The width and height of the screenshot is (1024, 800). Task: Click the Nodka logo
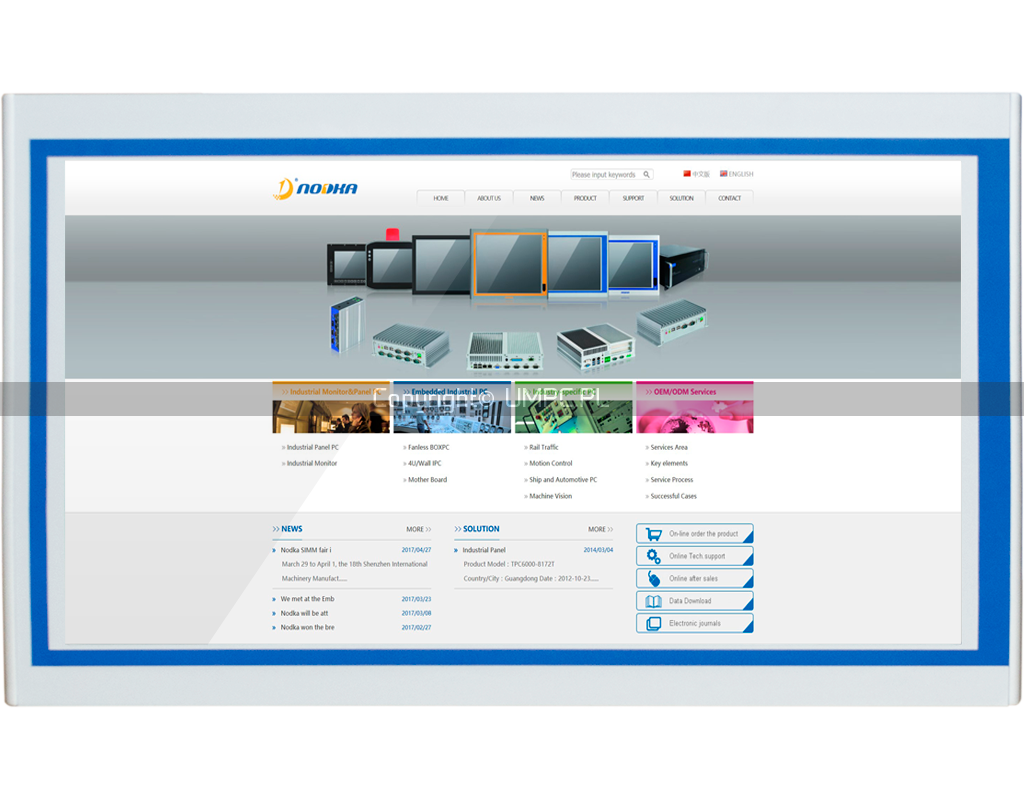315,189
